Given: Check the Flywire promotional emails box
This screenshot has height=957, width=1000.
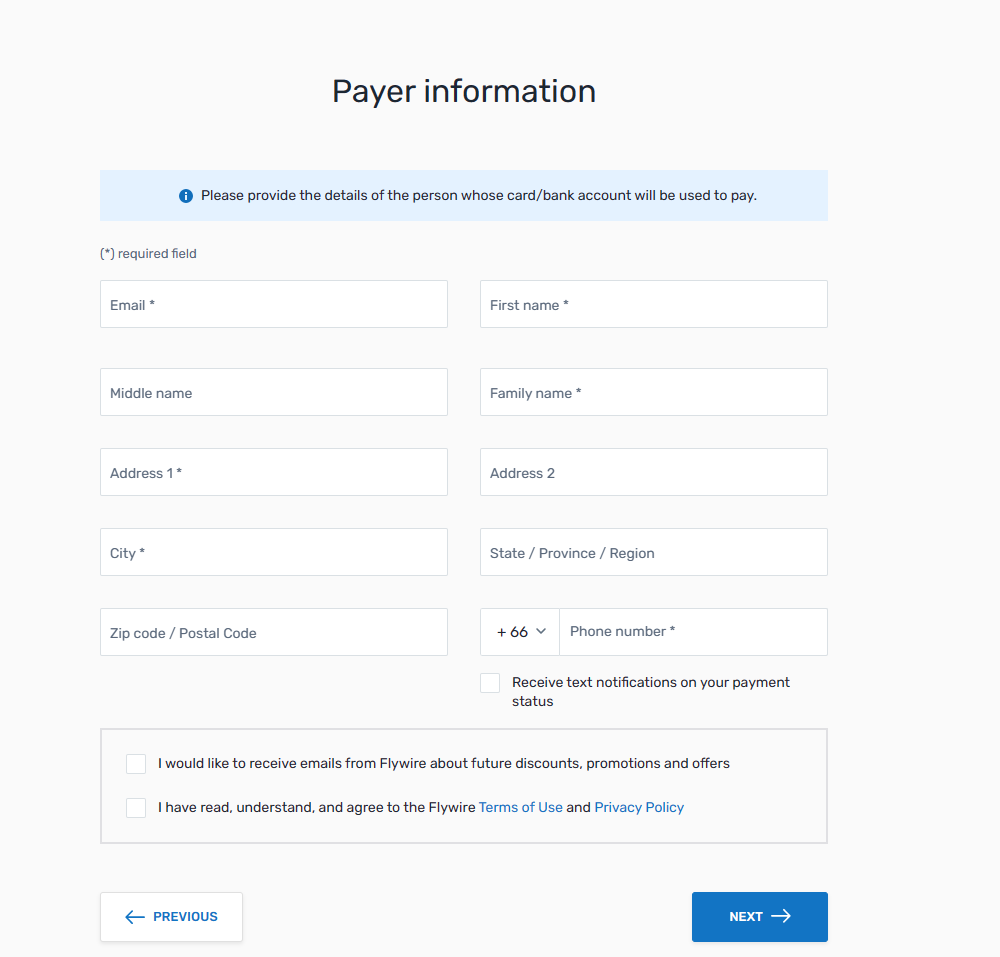Looking at the screenshot, I should coord(136,764).
